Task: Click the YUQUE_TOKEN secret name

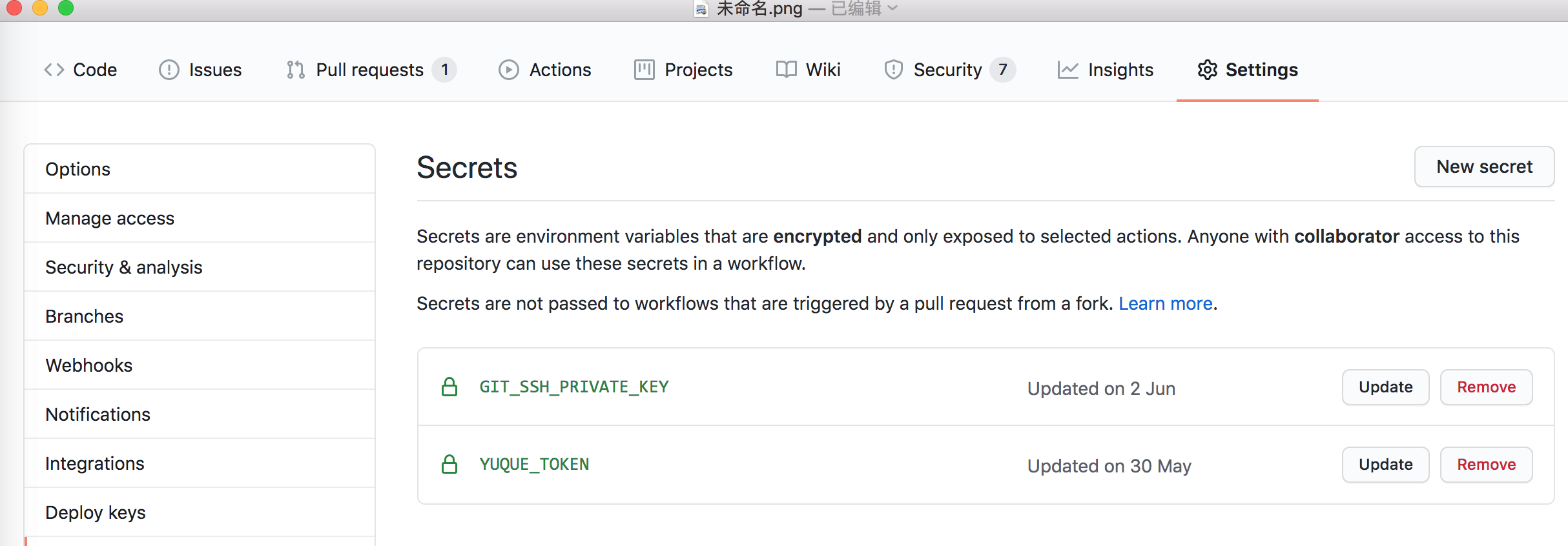Action: [x=534, y=465]
